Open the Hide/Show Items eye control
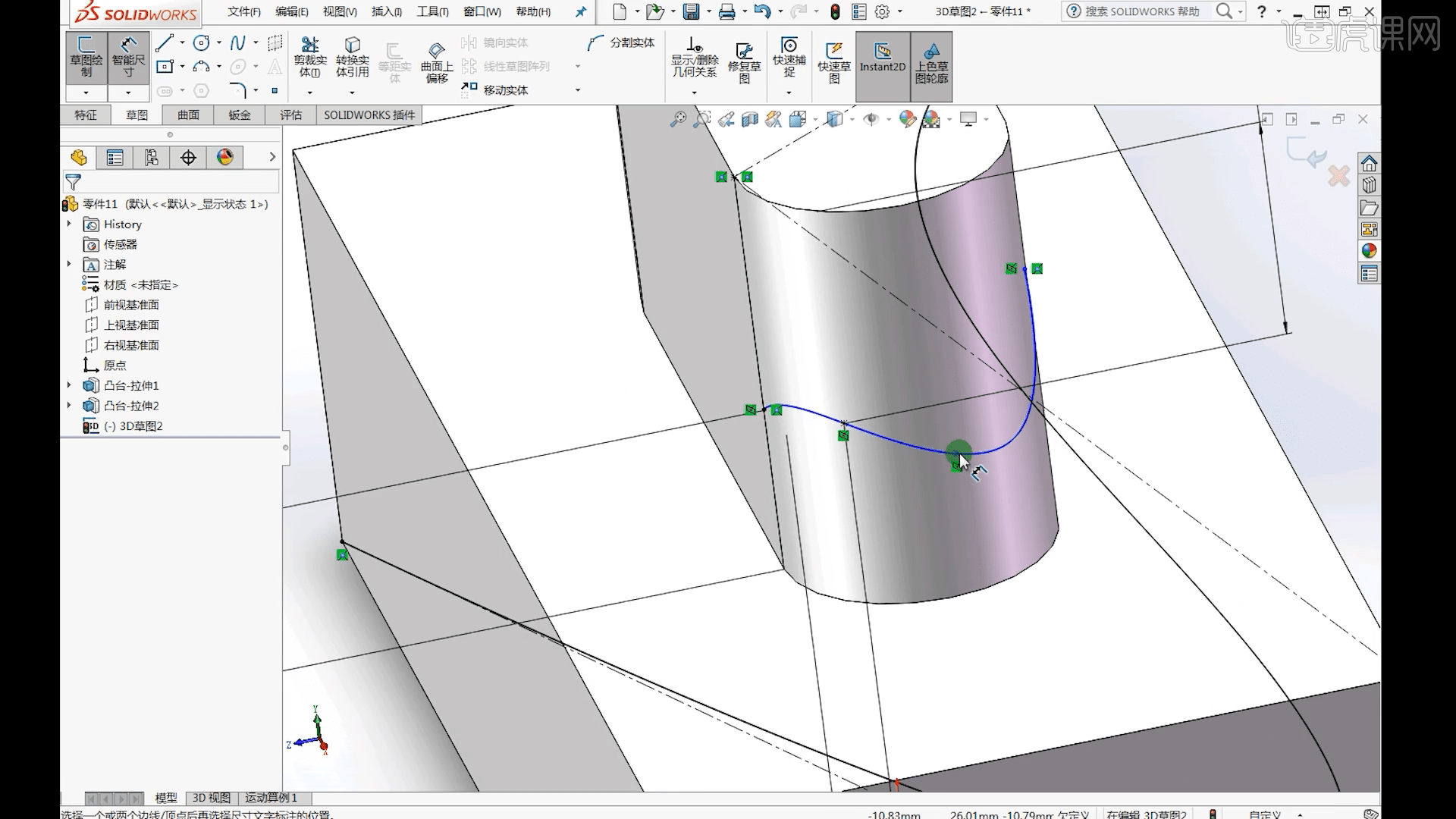The image size is (1456, 819). (871, 119)
